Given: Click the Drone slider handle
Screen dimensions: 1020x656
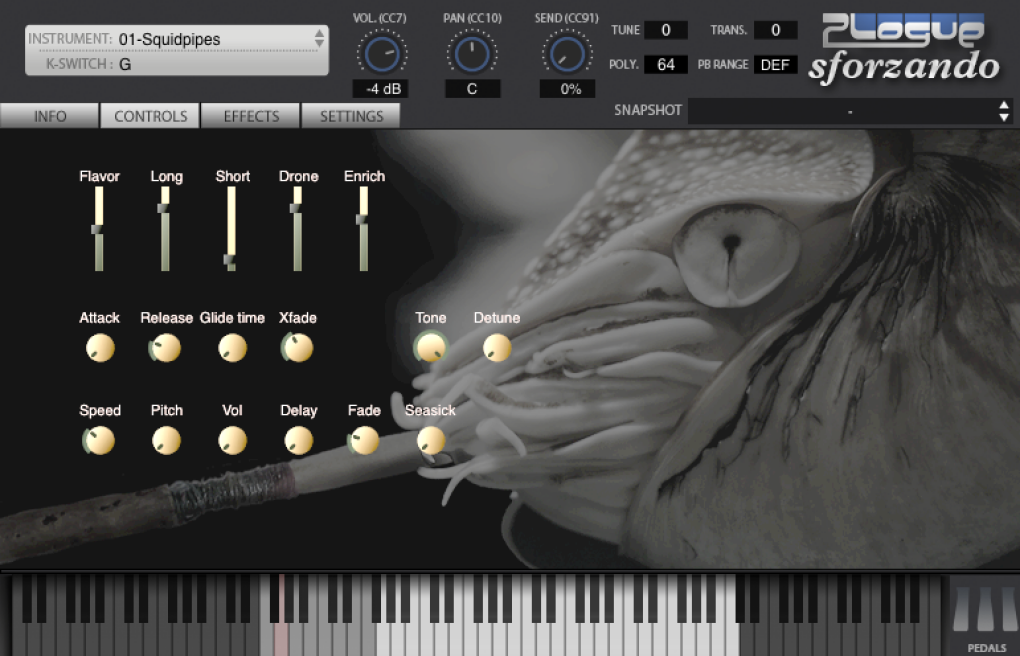Looking at the screenshot, I should pyautogui.click(x=297, y=208).
